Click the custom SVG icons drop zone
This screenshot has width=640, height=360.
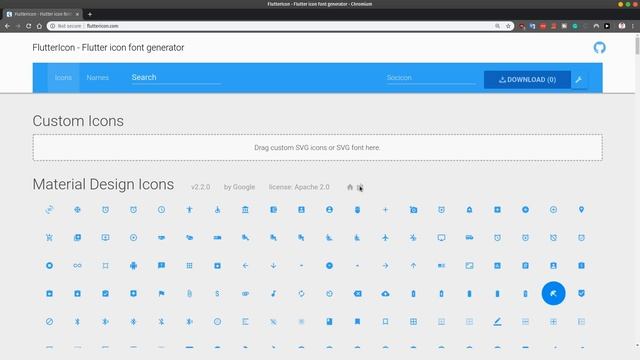tap(317, 147)
